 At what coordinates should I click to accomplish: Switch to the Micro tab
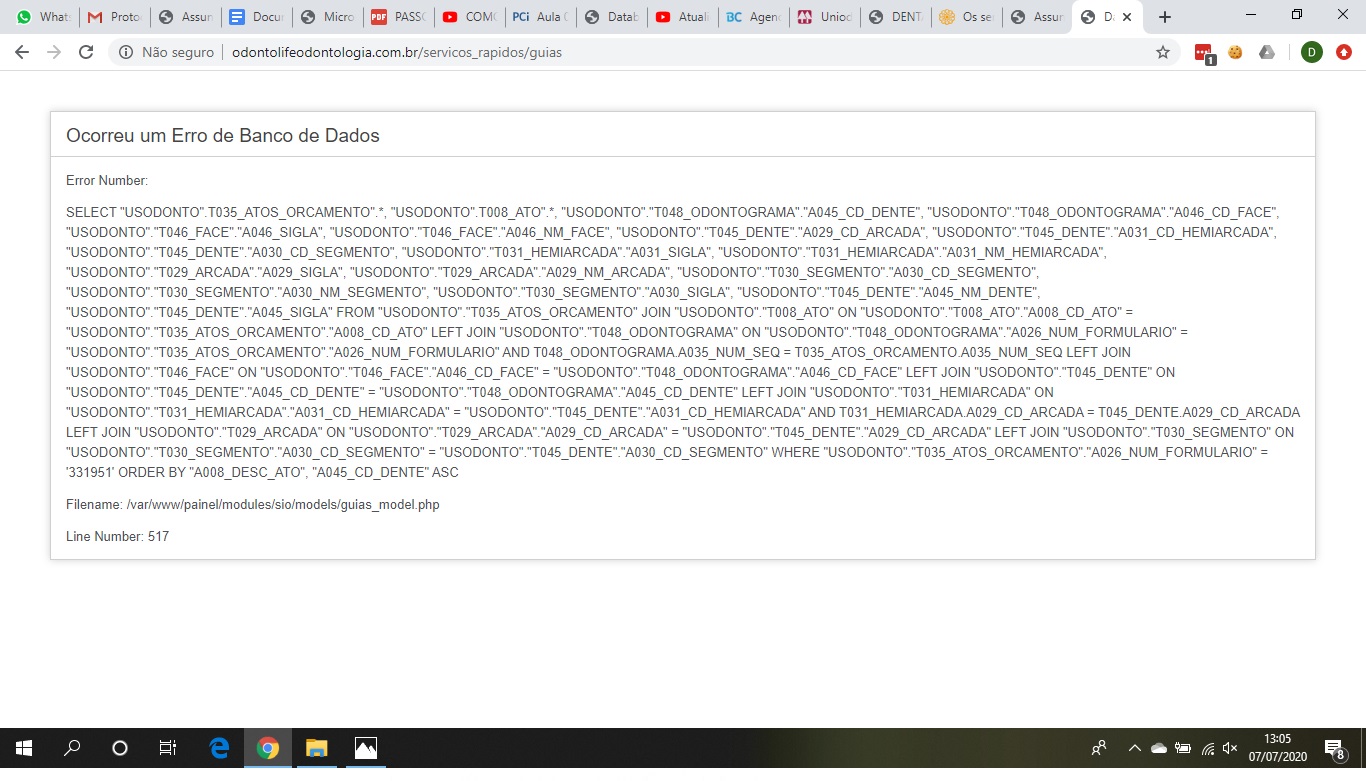(326, 17)
